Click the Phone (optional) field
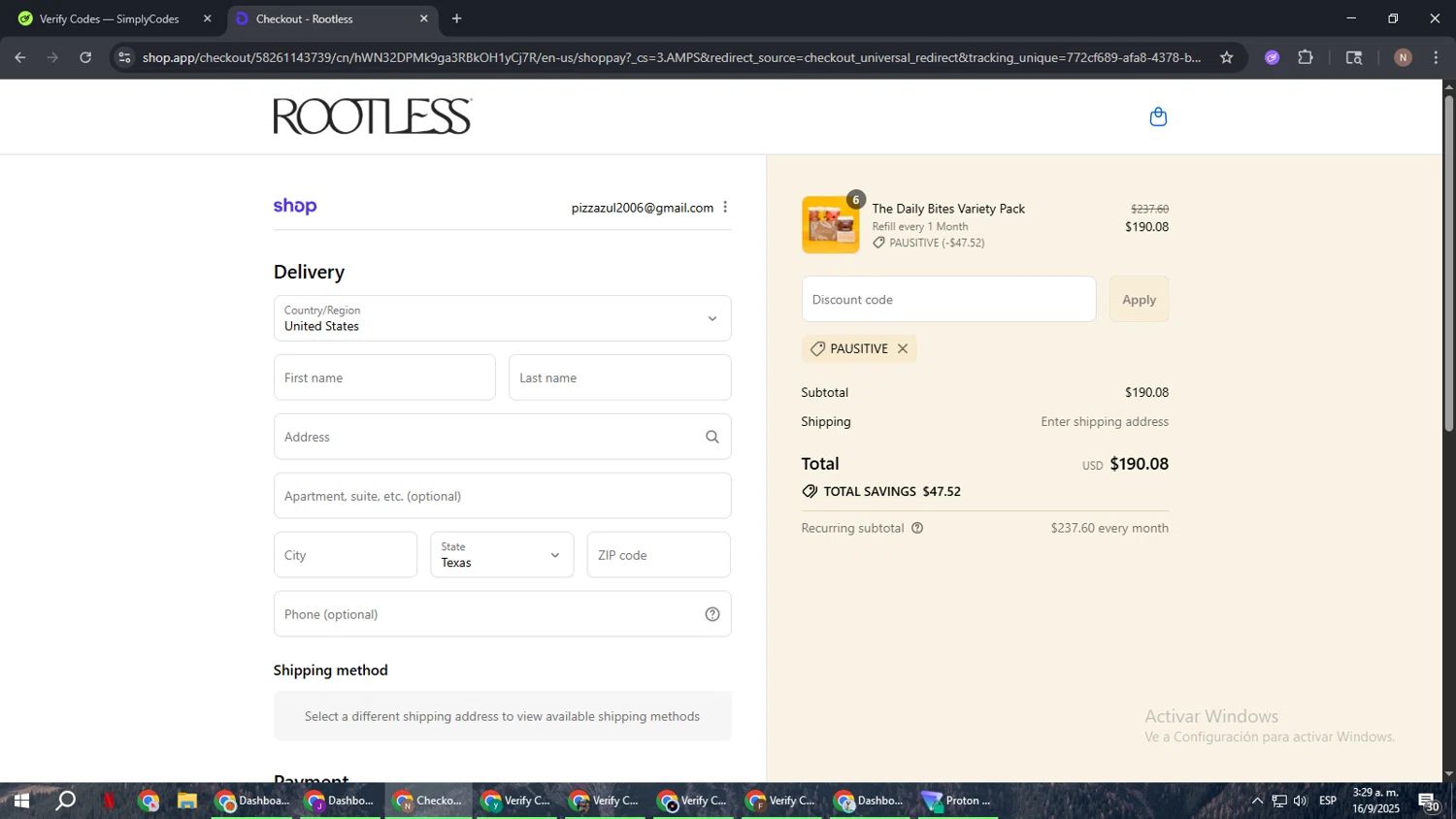This screenshot has height=819, width=1456. [x=502, y=614]
